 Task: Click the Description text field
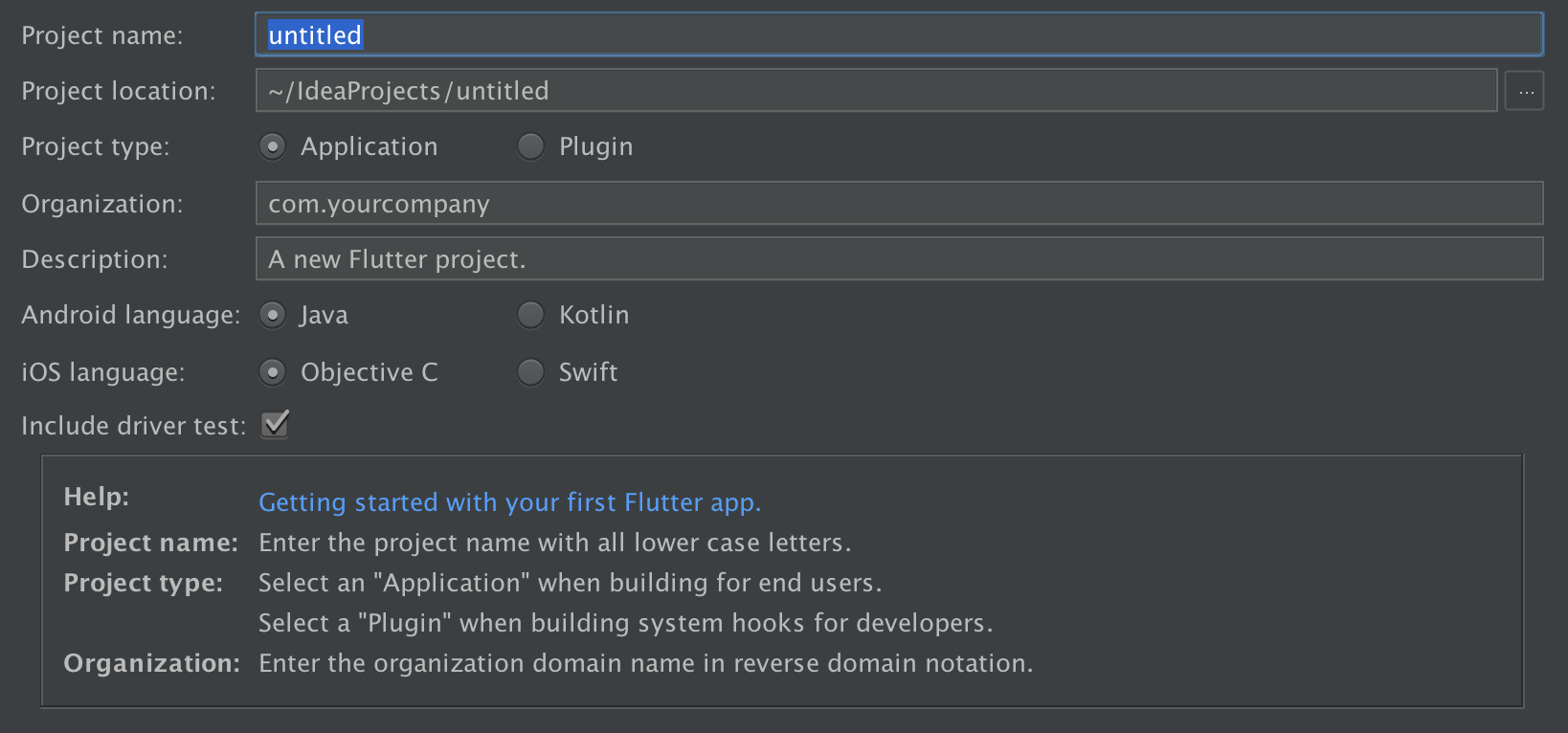898,259
